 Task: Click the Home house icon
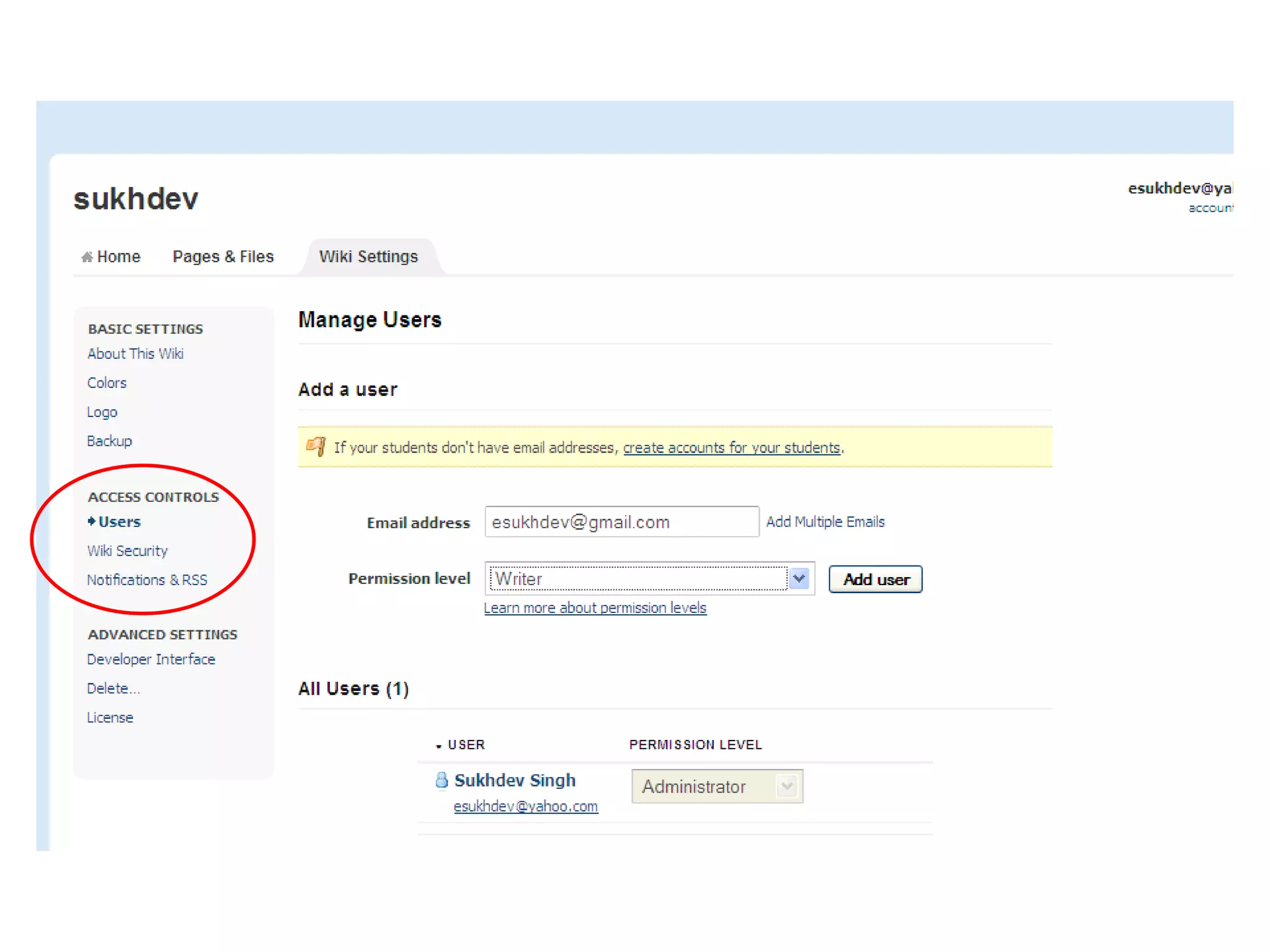87,257
